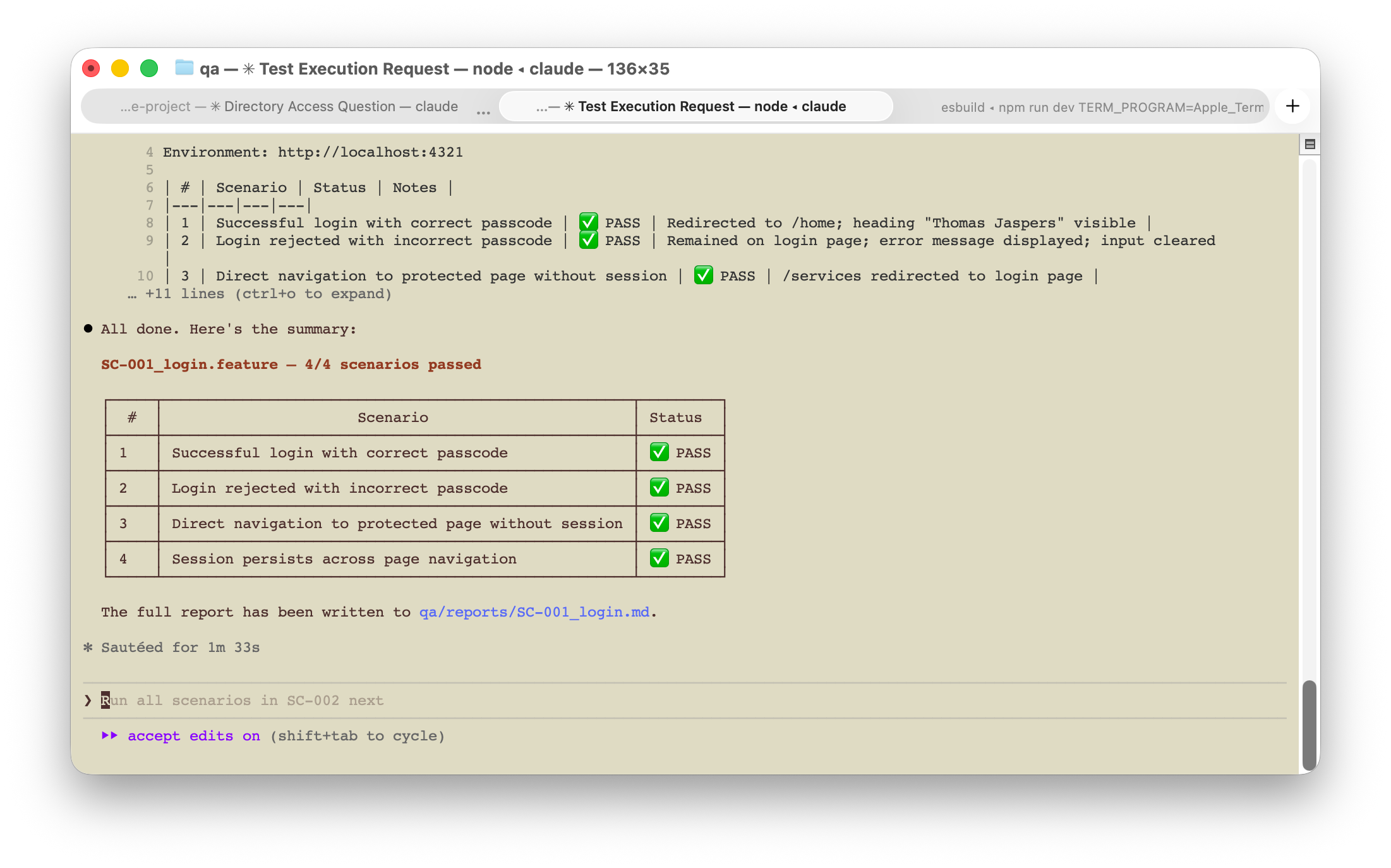The width and height of the screenshot is (1391, 868).
Task: Select the Test Execution Request tab
Action: pyautogui.click(x=695, y=107)
